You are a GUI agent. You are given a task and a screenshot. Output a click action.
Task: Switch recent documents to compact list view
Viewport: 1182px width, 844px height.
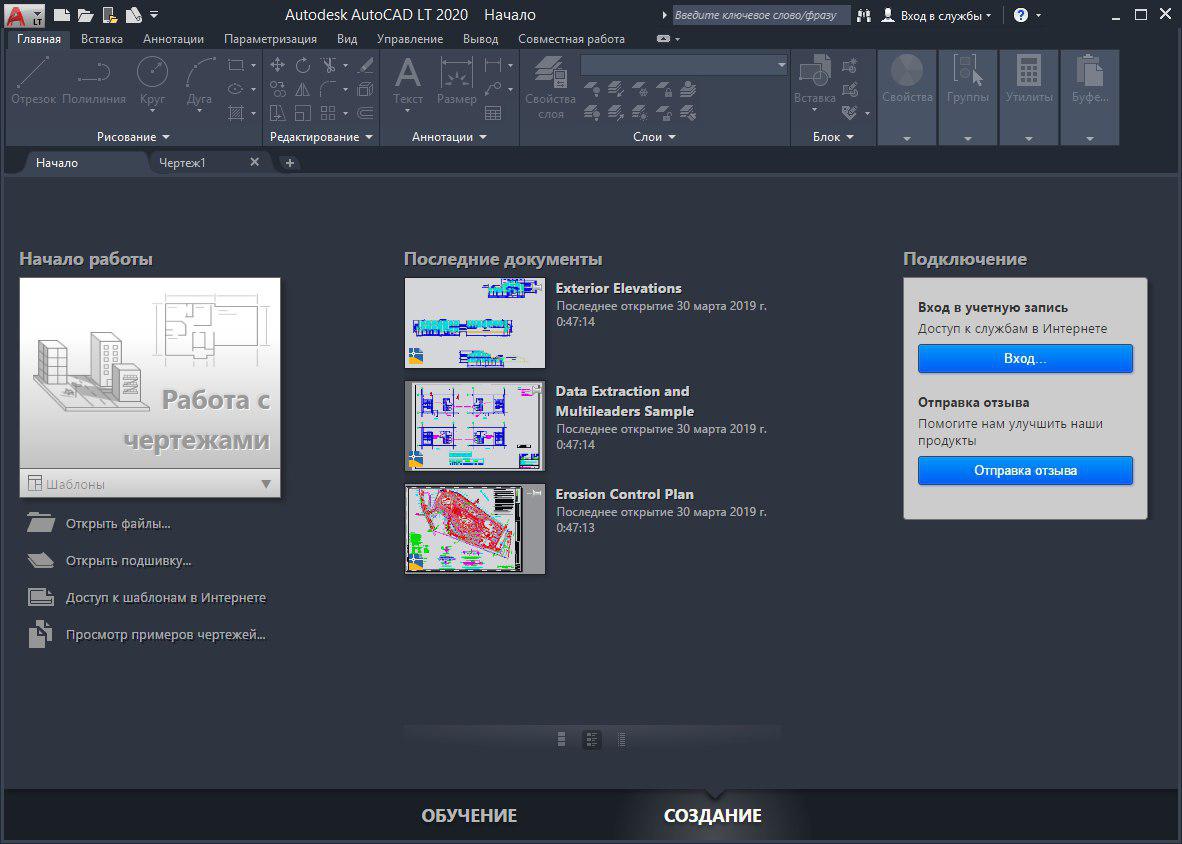[622, 739]
